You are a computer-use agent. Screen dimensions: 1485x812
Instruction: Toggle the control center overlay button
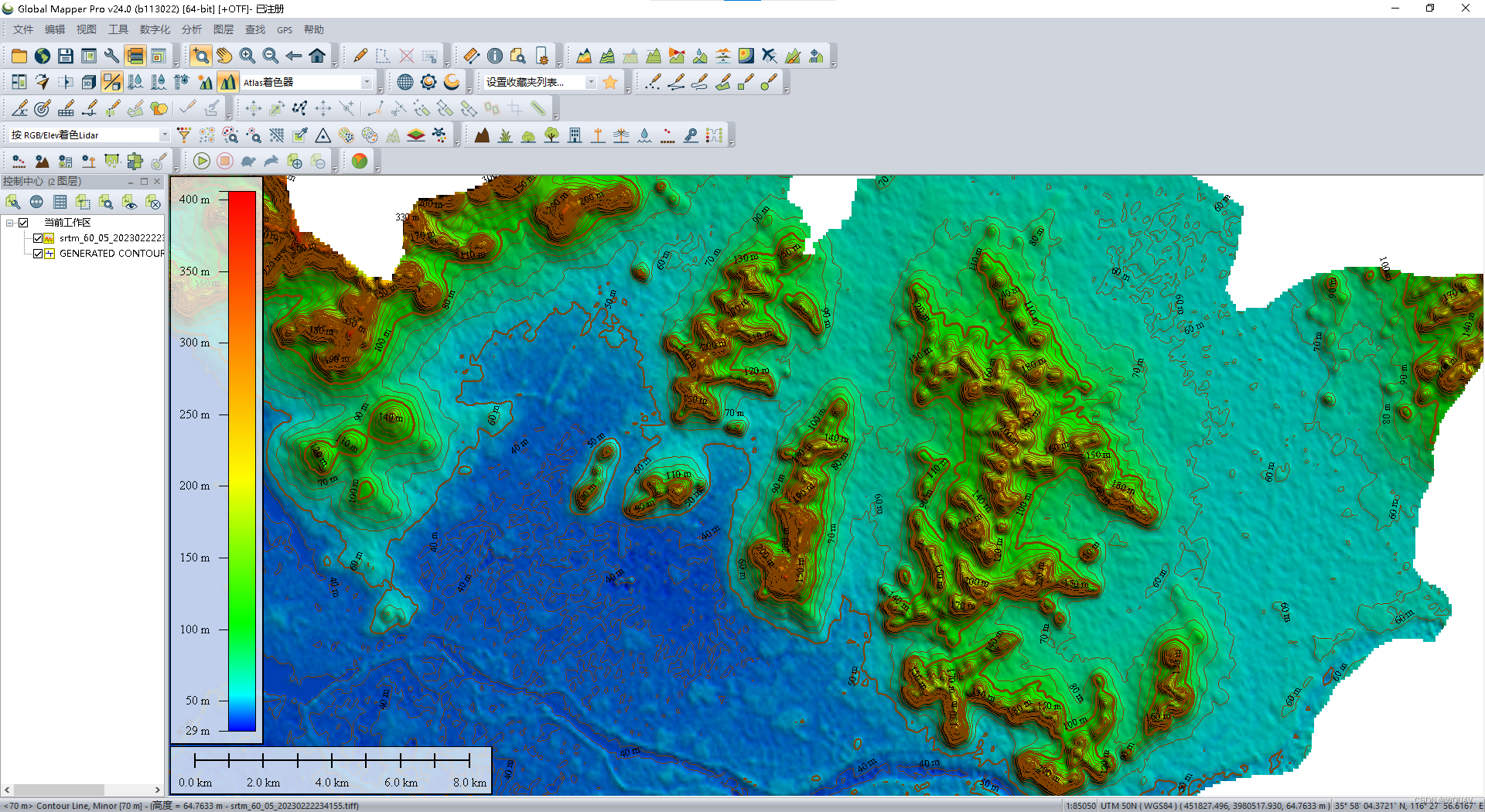[x=135, y=56]
